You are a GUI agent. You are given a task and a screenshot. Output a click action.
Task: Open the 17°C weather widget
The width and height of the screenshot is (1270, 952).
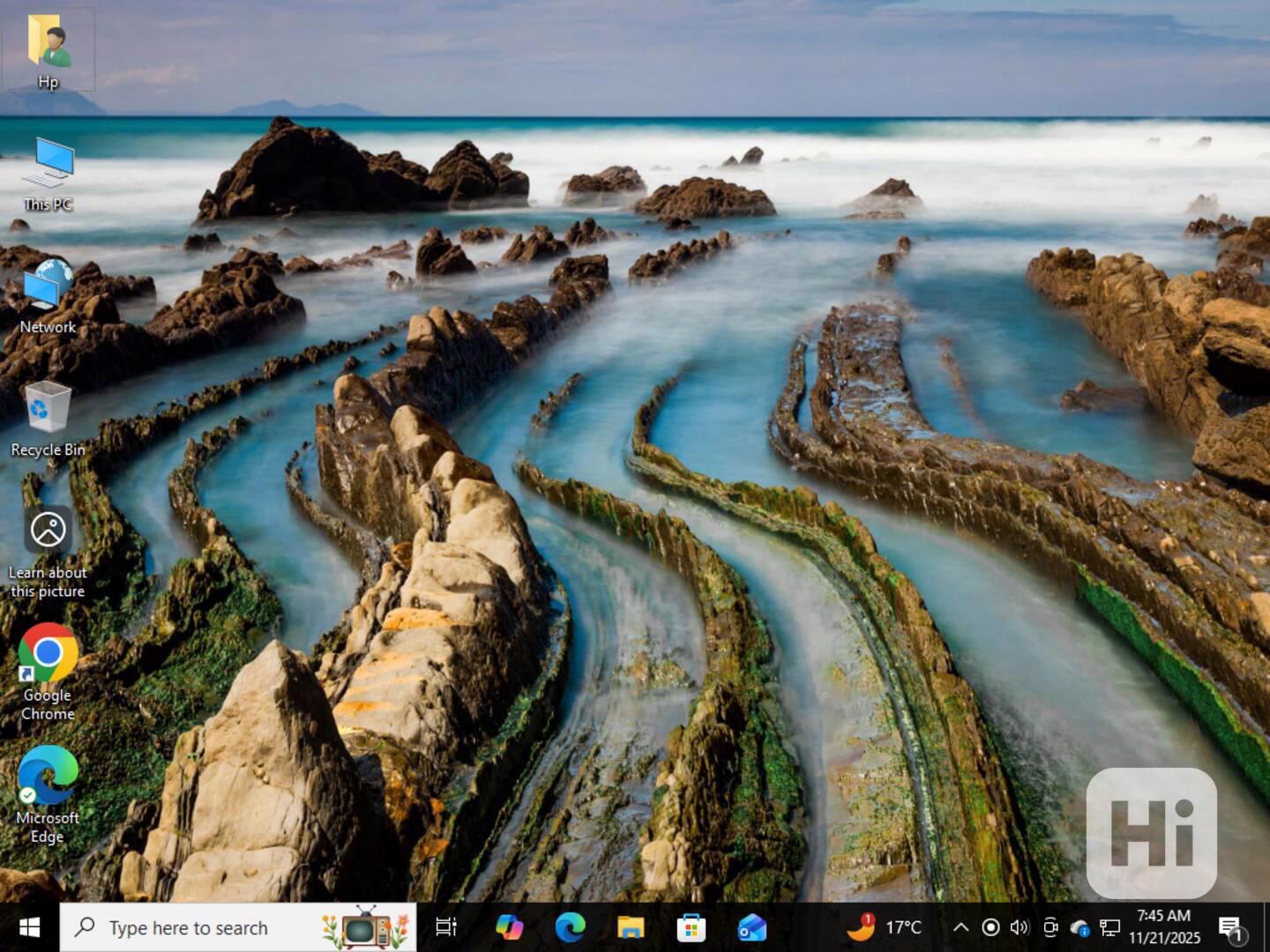(x=885, y=927)
